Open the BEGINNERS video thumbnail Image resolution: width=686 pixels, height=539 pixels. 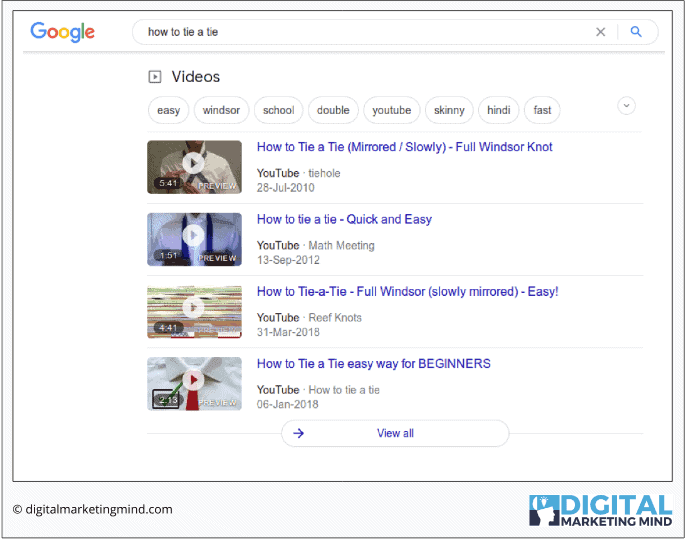(x=194, y=382)
